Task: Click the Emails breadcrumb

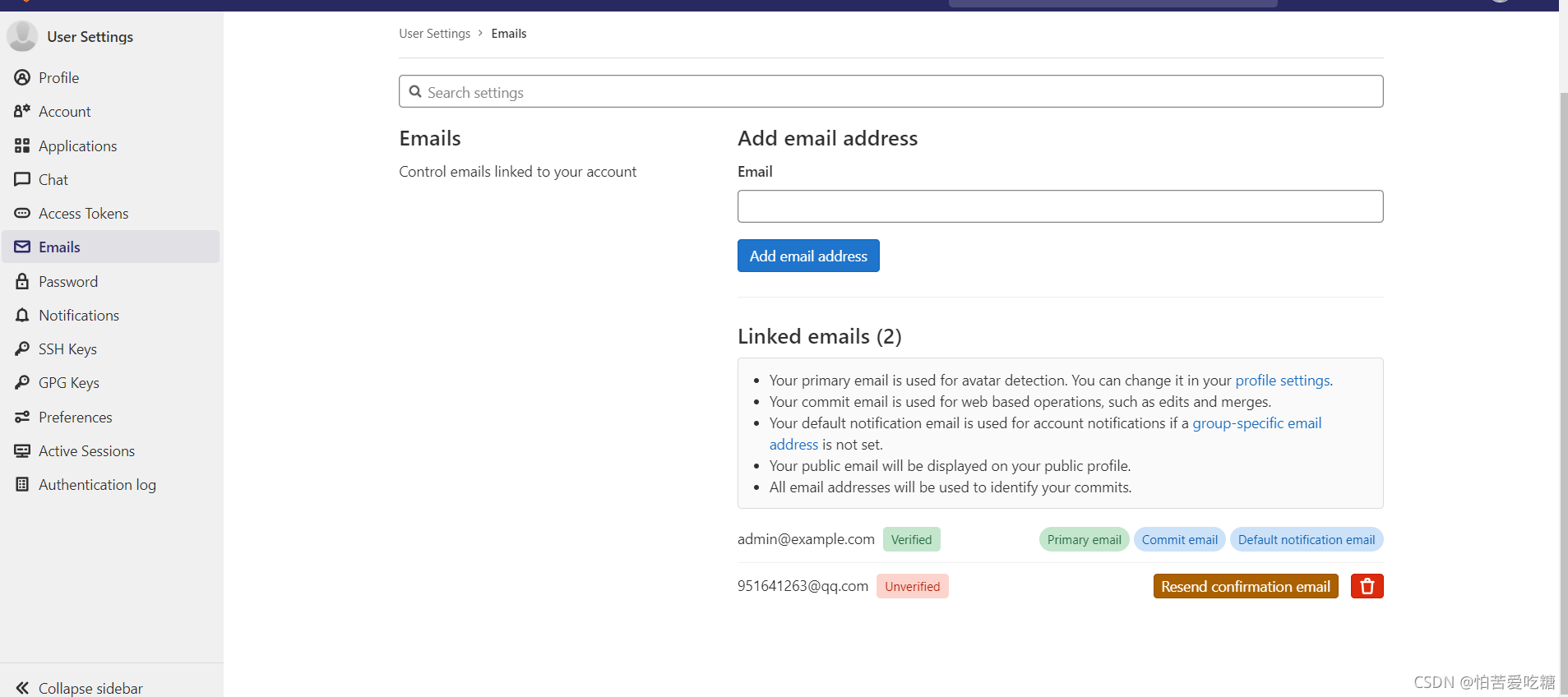Action: 509,34
